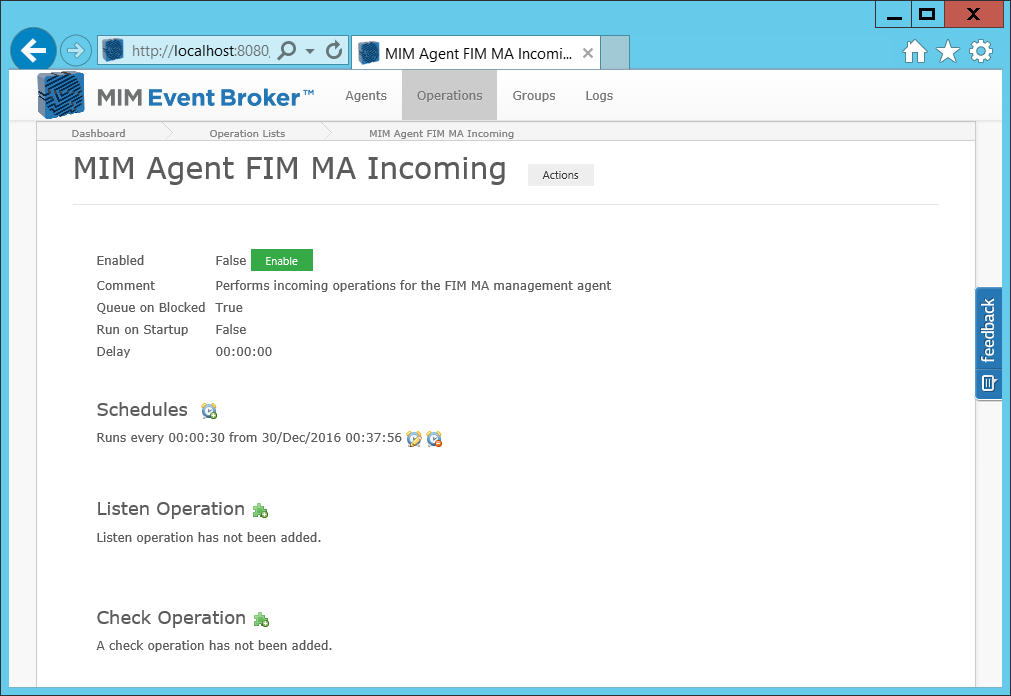The width and height of the screenshot is (1011, 696).
Task: Click the comment 'Performs incoming operations' text
Action: pos(413,286)
